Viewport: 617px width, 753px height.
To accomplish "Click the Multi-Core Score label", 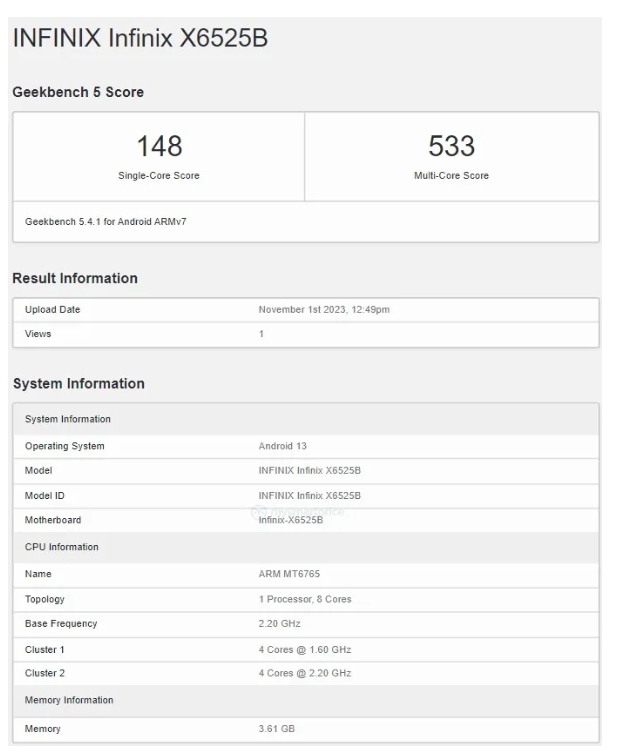I will (x=451, y=176).
